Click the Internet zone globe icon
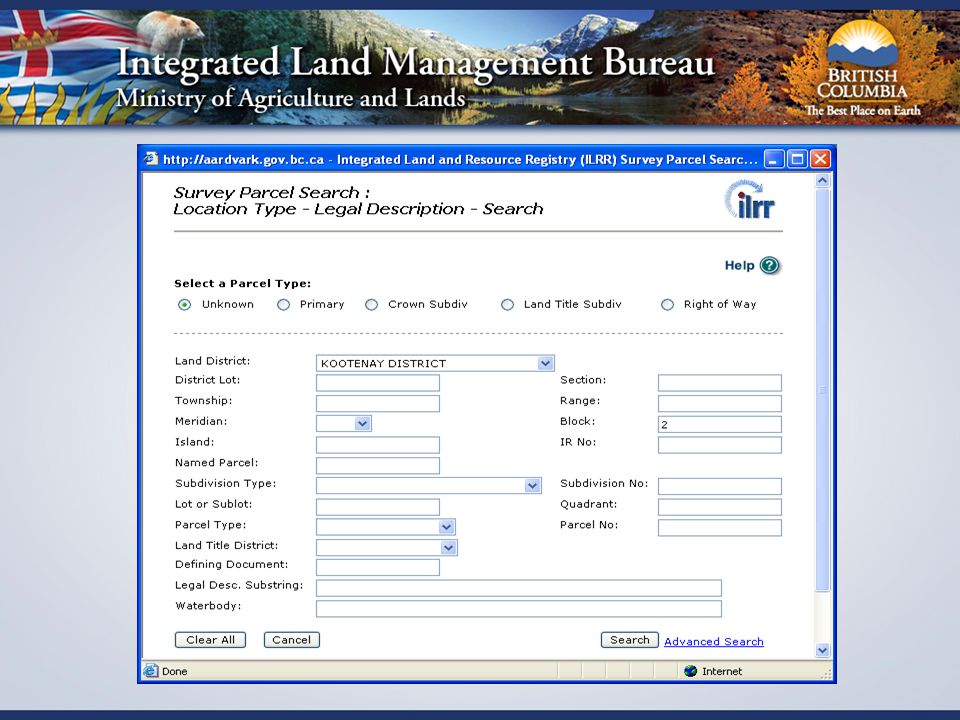The image size is (960, 720). 691,671
